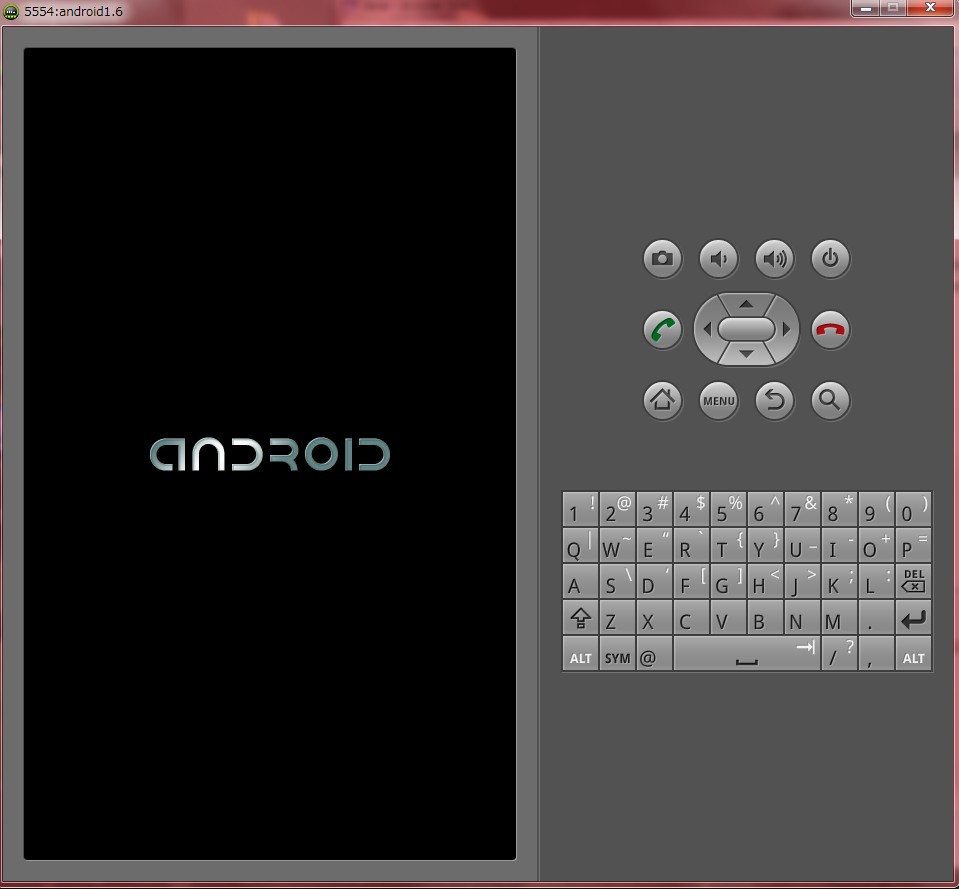Click the B key
959x889 pixels.
[x=765, y=618]
